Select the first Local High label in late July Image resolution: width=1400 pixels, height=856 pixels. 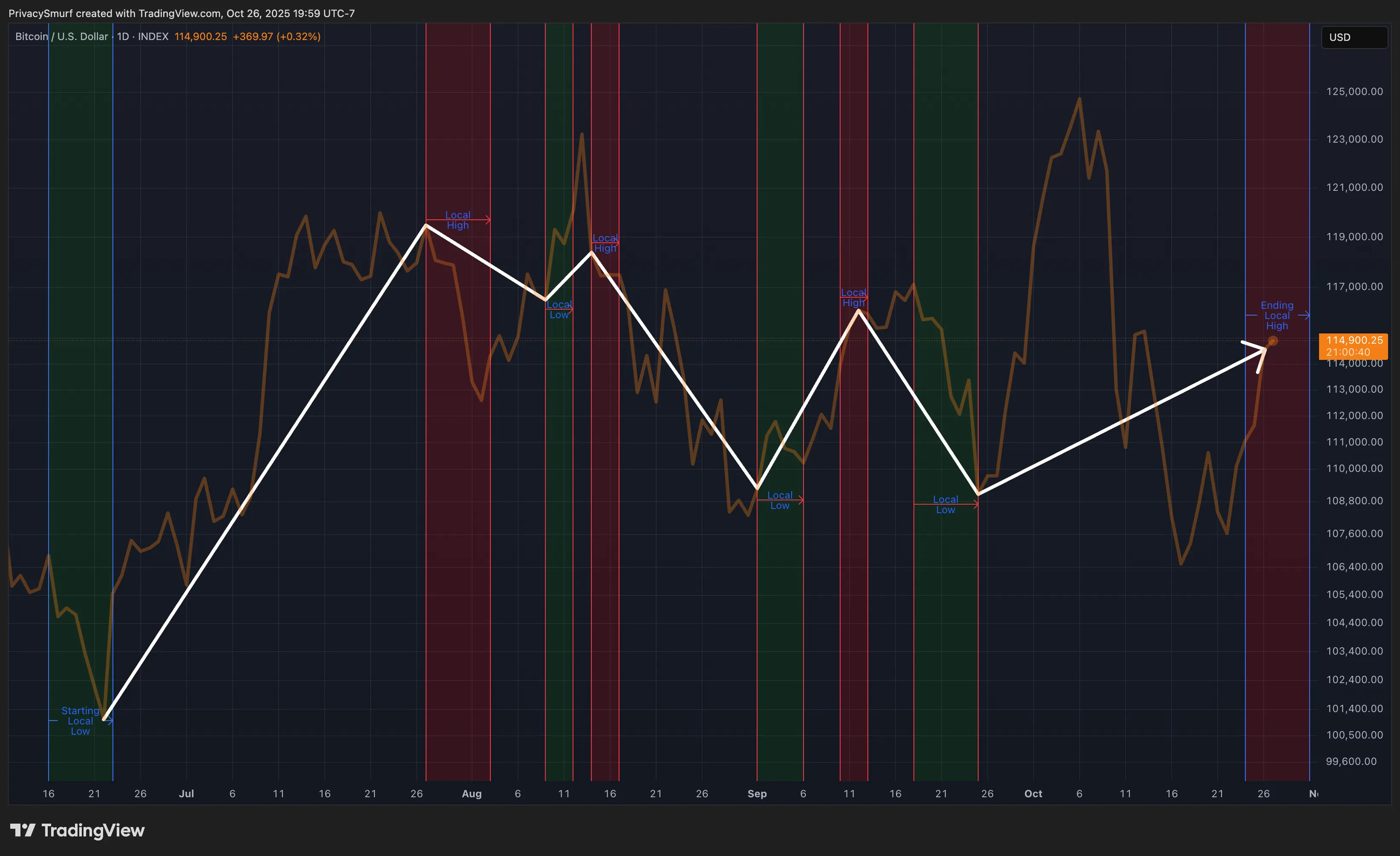click(458, 220)
